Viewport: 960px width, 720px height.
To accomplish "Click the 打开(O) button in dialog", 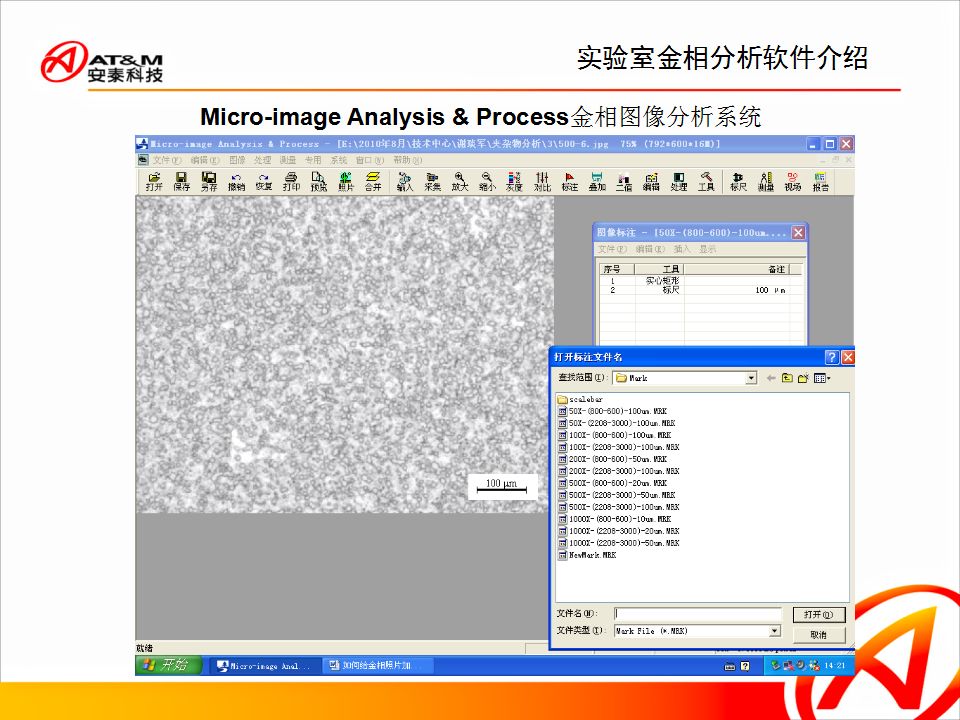I will point(818,614).
